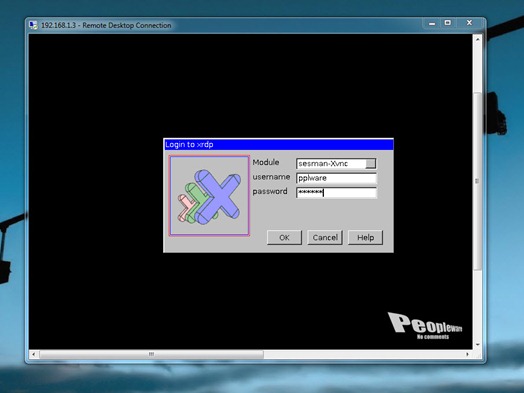Screen dimensions: 524x393
Task: Cancel the xrdp login
Action: [x=325, y=238]
